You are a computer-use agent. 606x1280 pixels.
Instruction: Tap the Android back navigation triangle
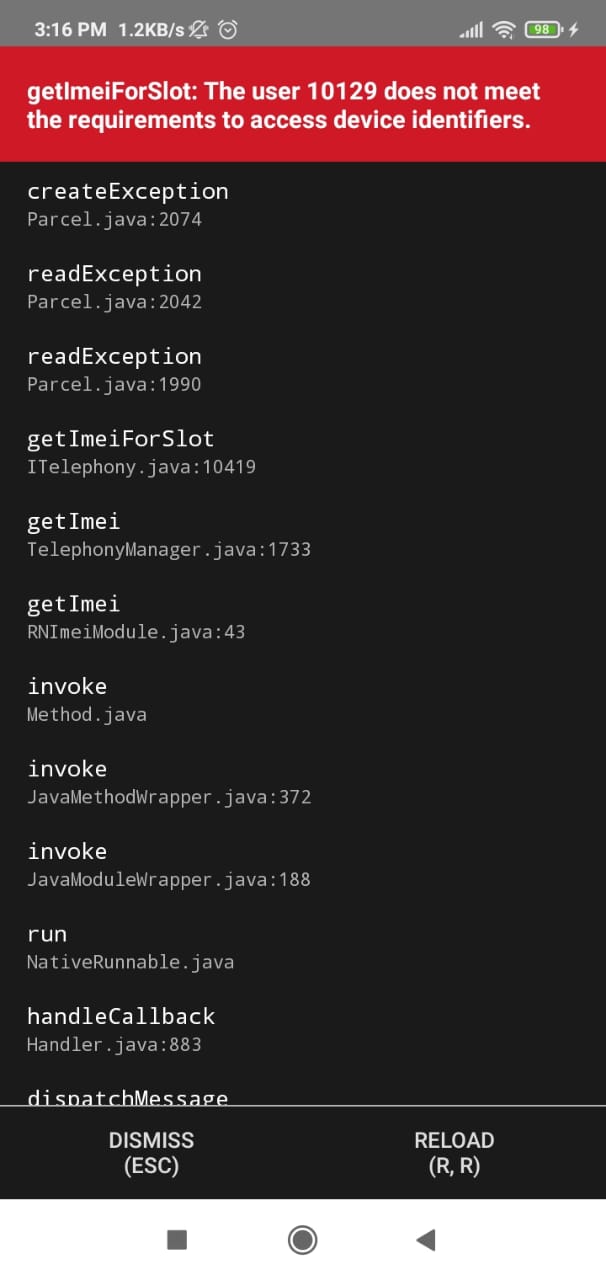426,1240
